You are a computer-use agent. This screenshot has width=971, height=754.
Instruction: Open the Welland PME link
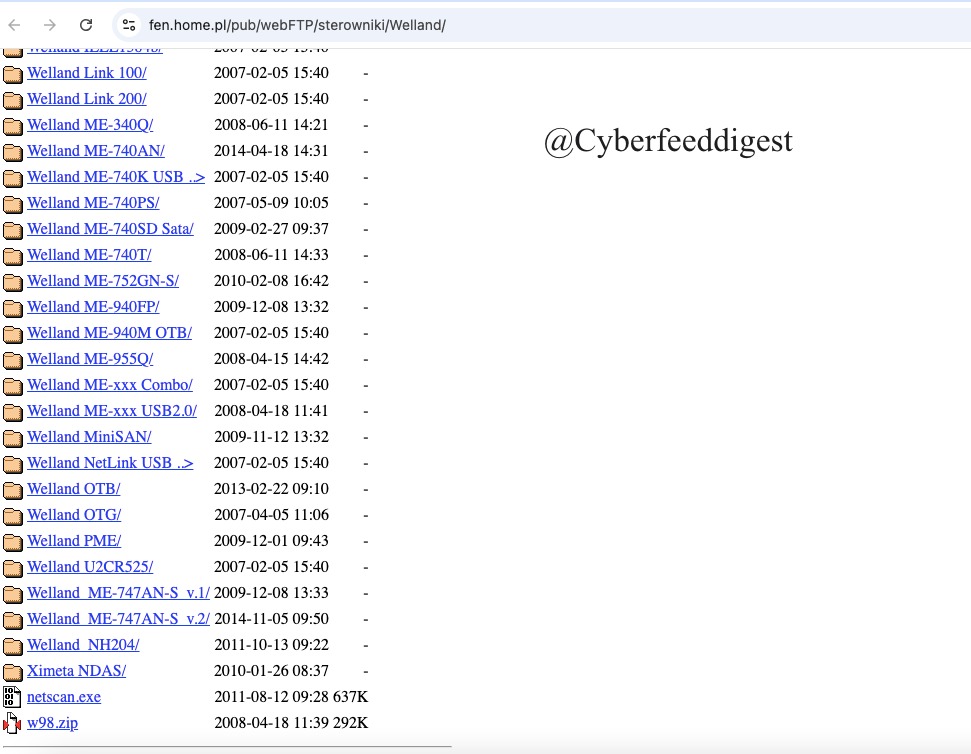tap(74, 540)
